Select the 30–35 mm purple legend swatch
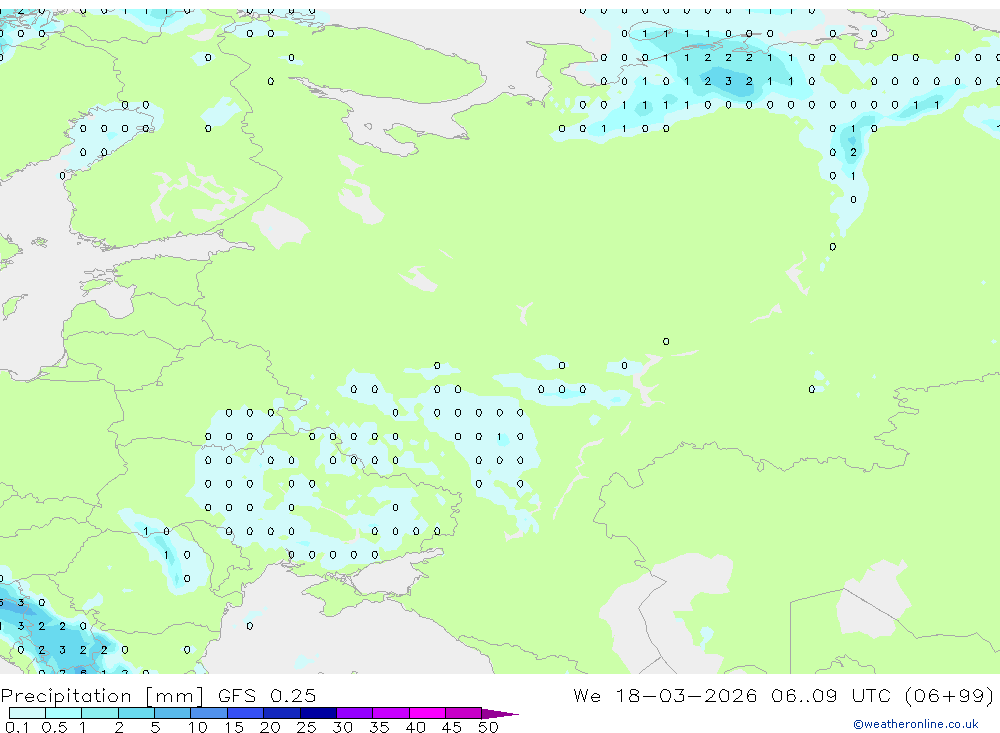The width and height of the screenshot is (1000, 733). pos(355,713)
